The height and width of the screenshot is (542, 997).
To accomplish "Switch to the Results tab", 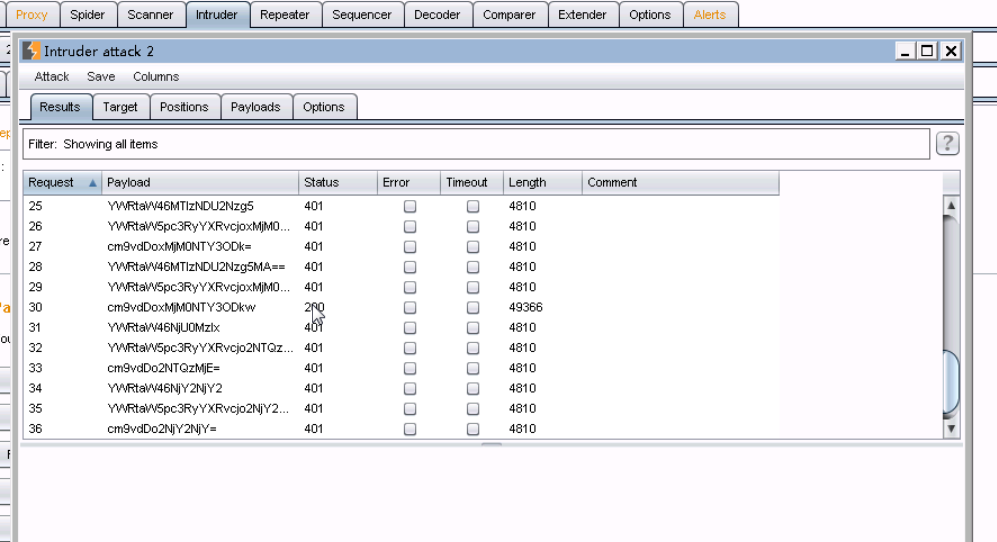I will click(x=60, y=107).
